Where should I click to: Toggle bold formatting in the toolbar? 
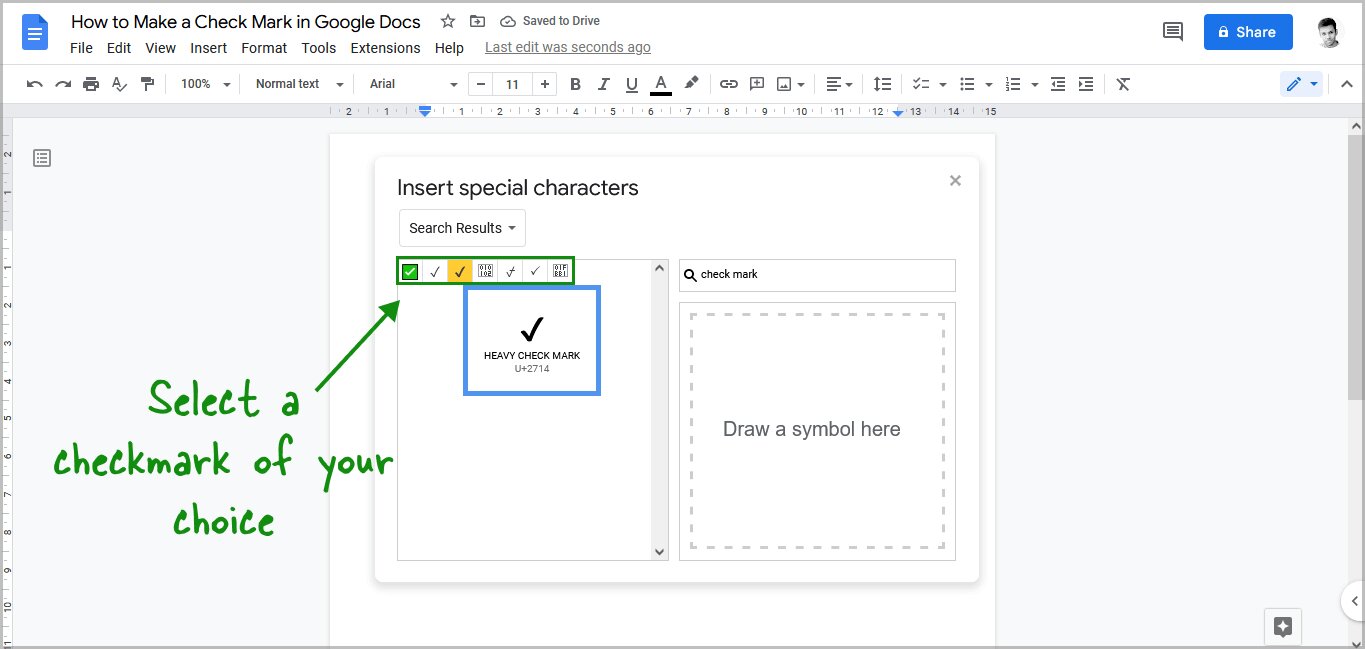[x=575, y=84]
